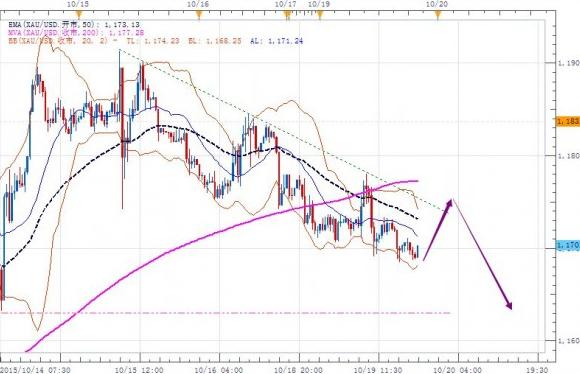
Task: Click the 10/15 12:00 time label
Action: click(x=139, y=370)
